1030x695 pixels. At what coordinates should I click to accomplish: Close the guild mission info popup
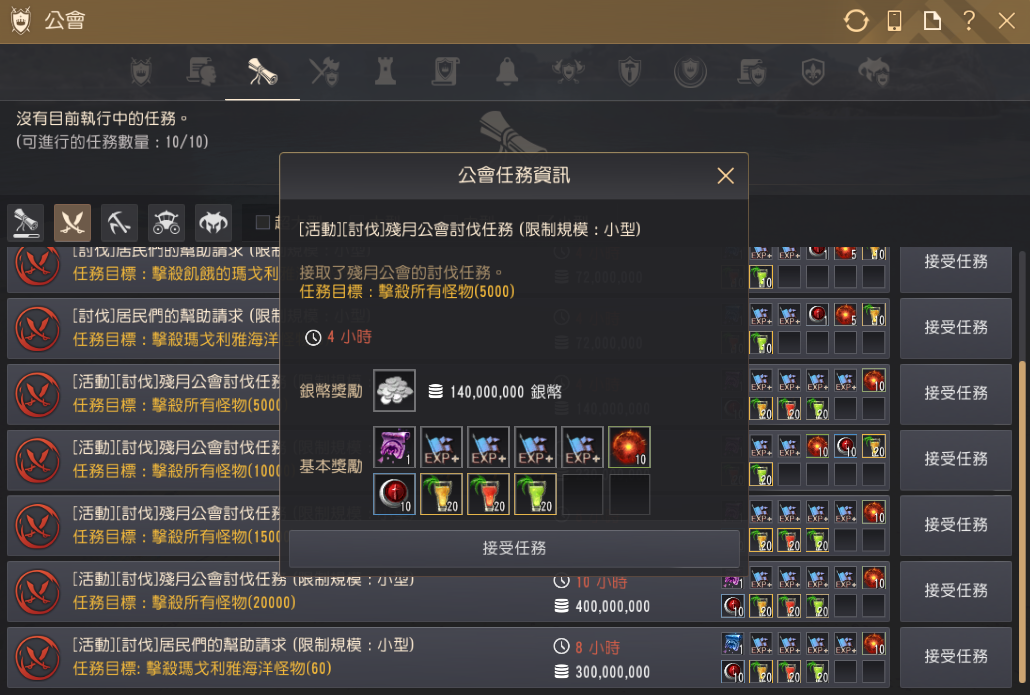point(725,176)
